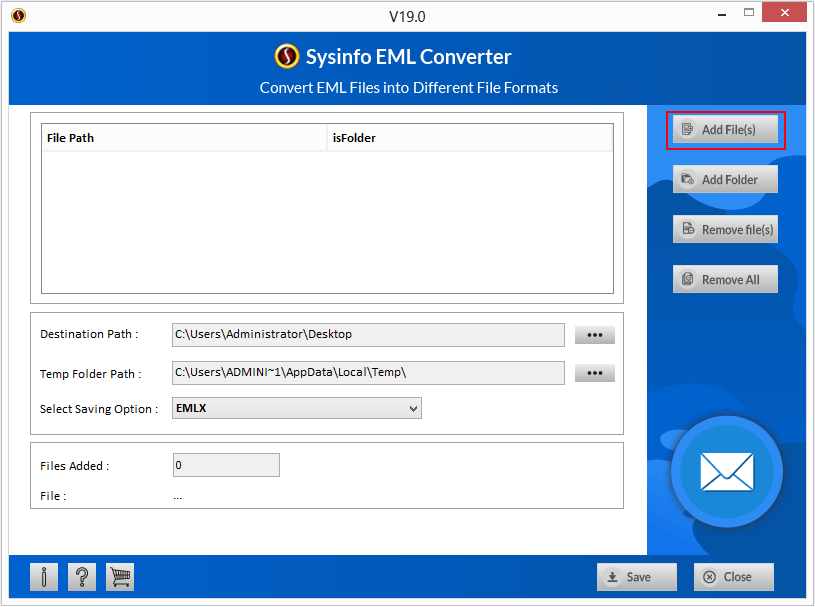Click the Add Folder button
815x607 pixels.
click(725, 179)
